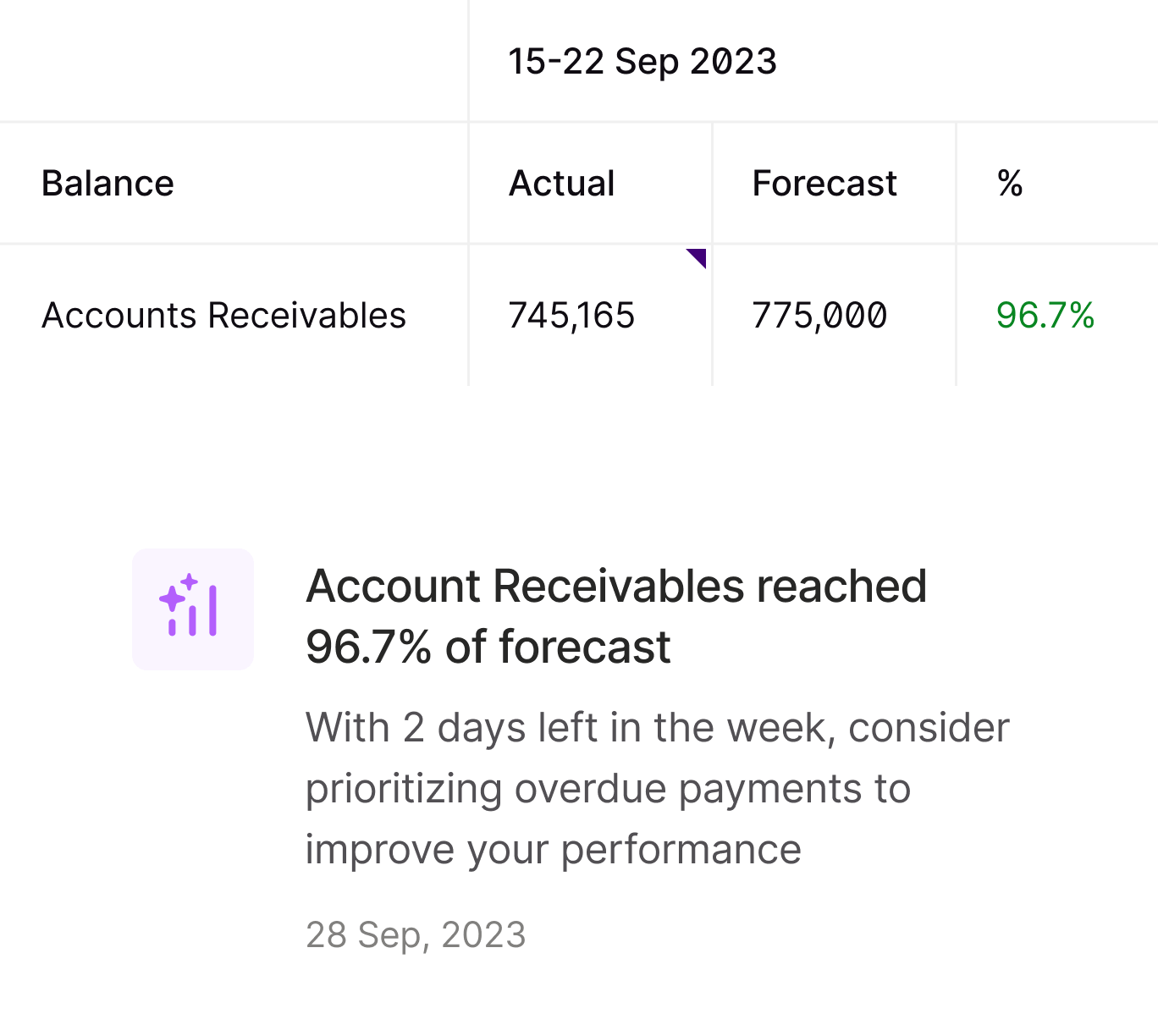Click the 'With 2 days left' sentence start
Screen dimensions: 1158x1036
point(452,728)
